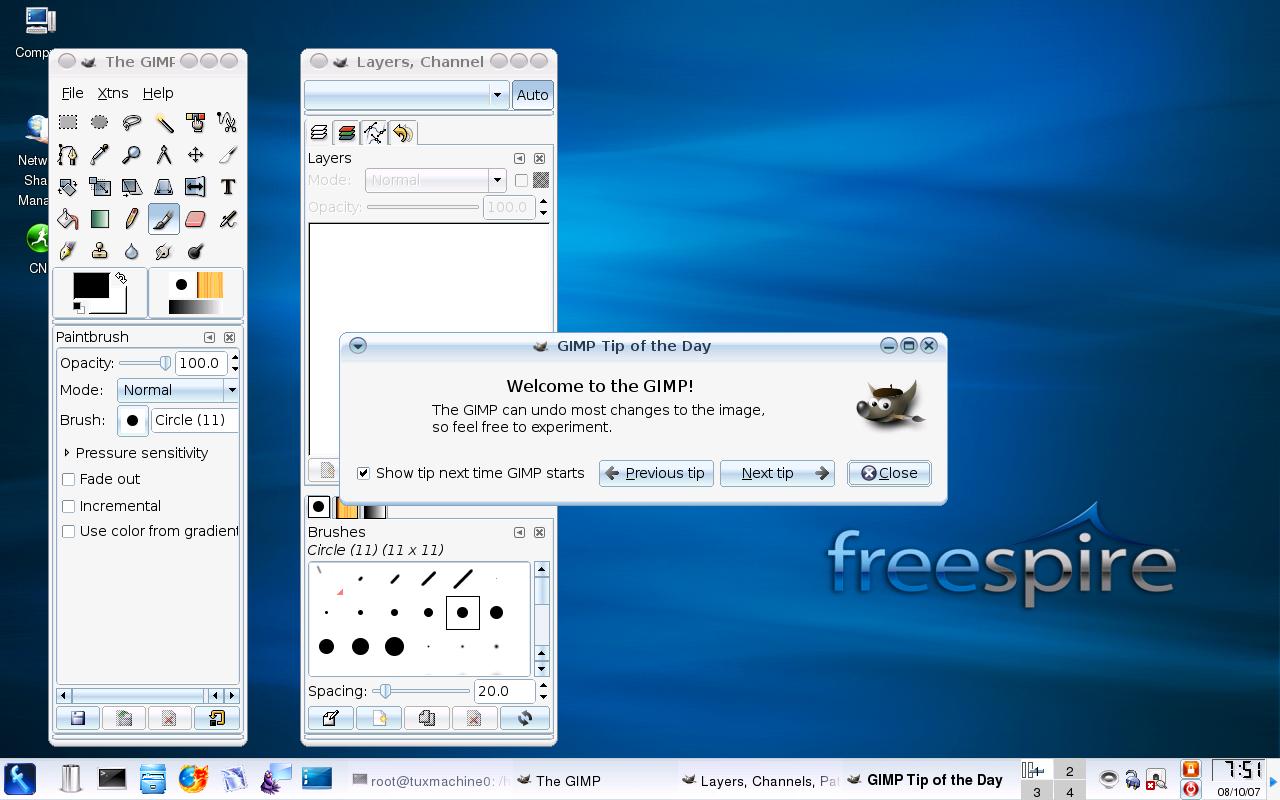Click the Refresh Brushes icon
Image resolution: width=1280 pixels, height=800 pixels.
pyautogui.click(x=524, y=718)
